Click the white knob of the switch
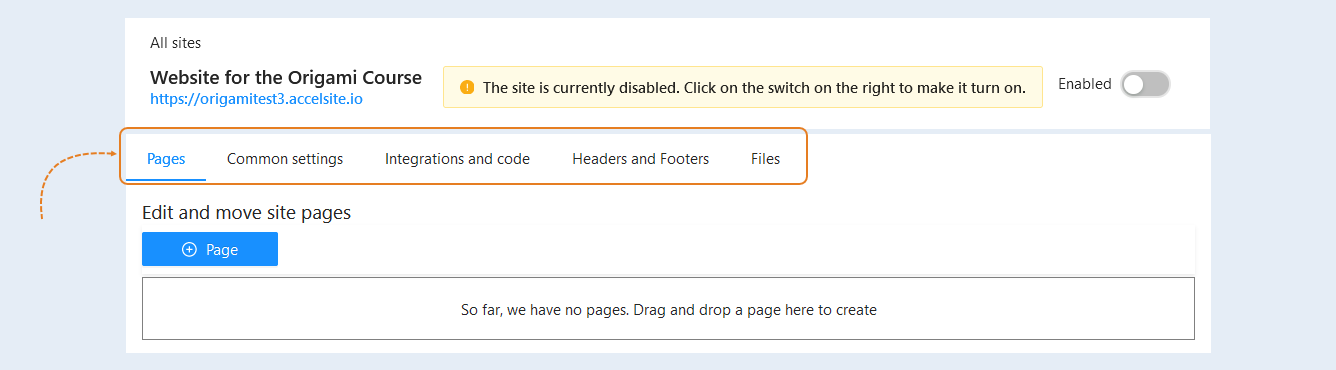Image resolution: width=1336 pixels, height=370 pixels. coord(1133,85)
